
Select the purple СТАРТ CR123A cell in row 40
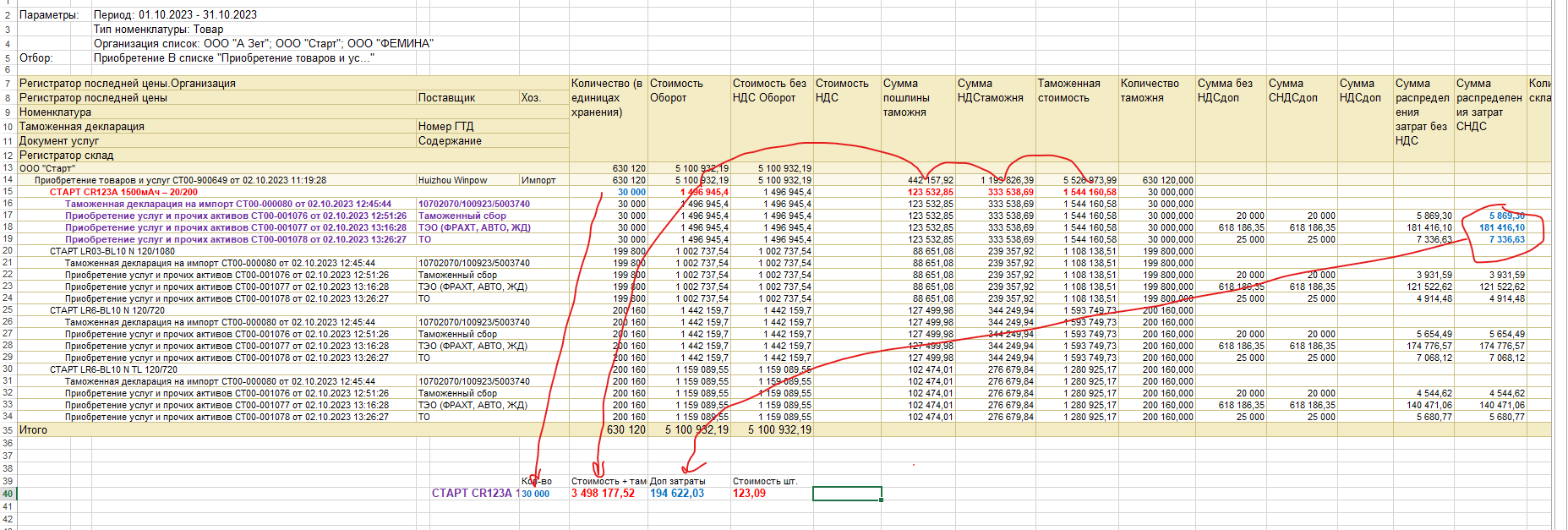472,494
